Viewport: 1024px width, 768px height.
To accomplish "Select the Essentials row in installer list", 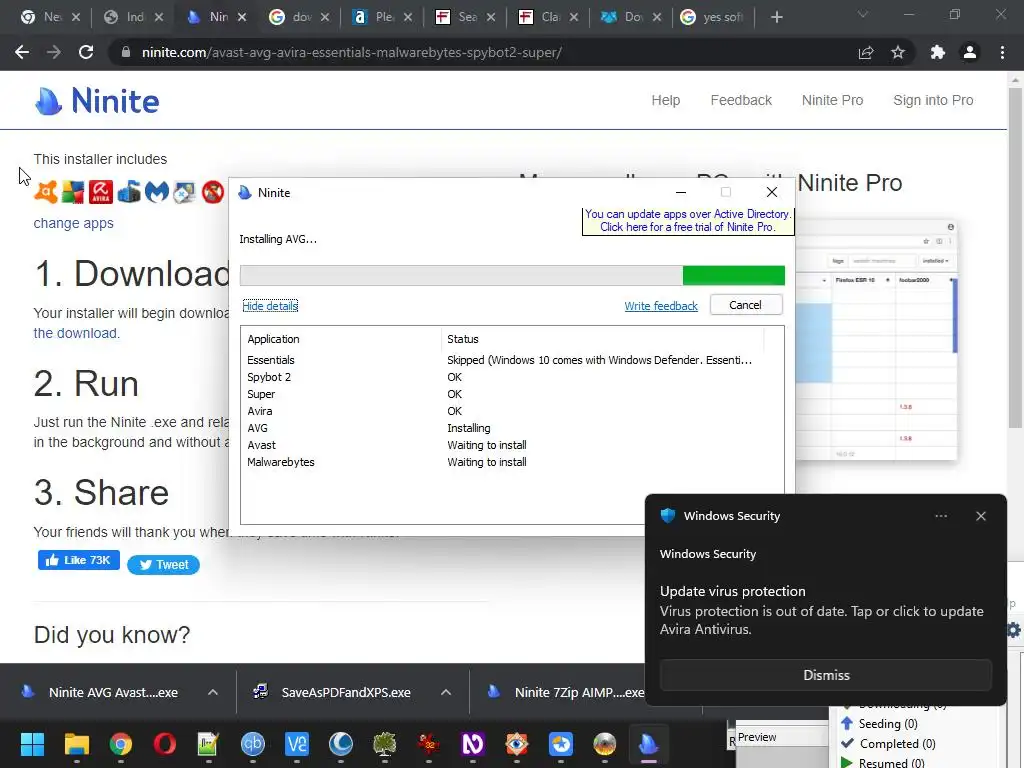I will pos(502,360).
